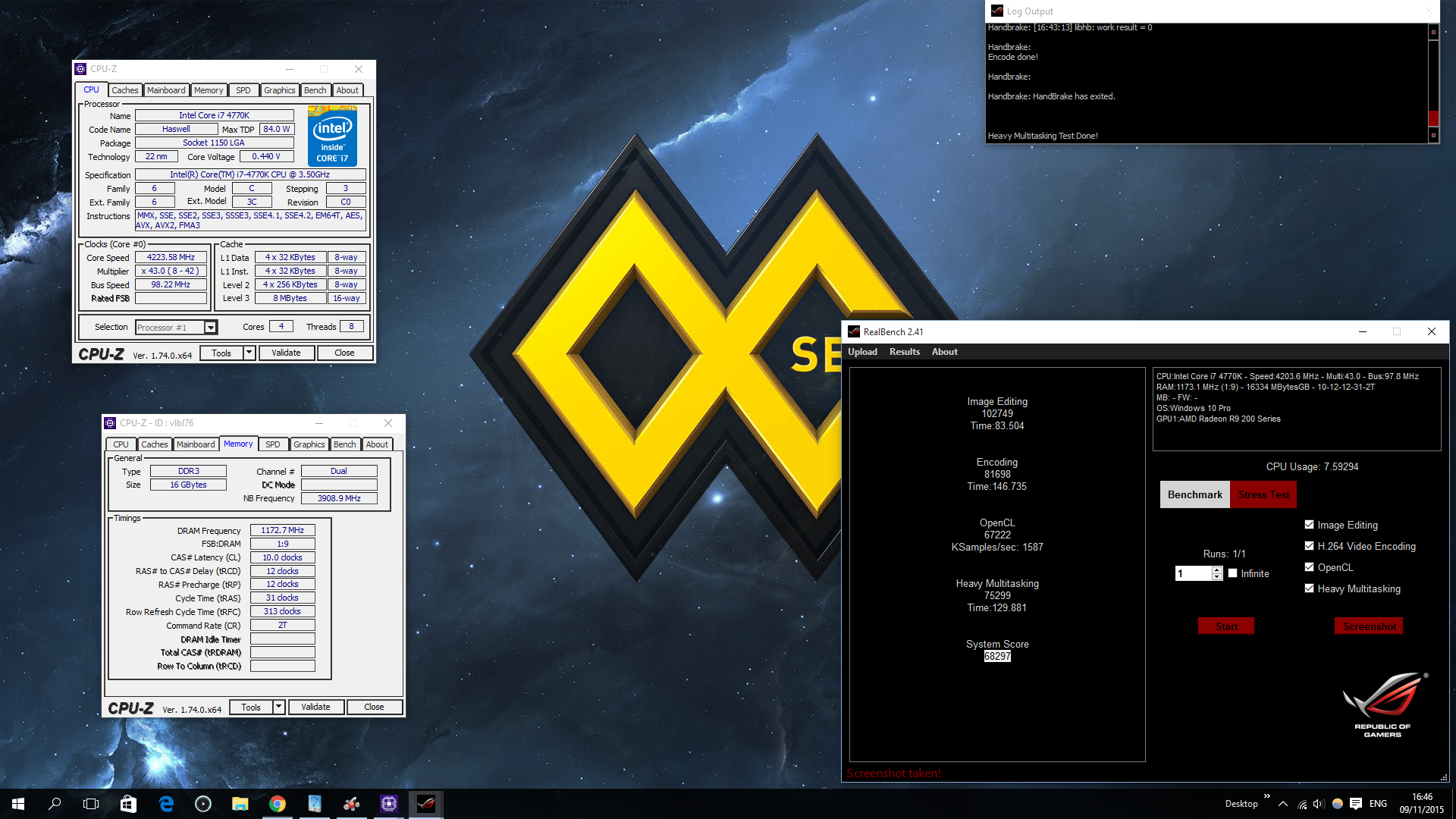
Task: Expand Tools dropdown arrow in CPU-Z Memory window
Action: tap(278, 708)
